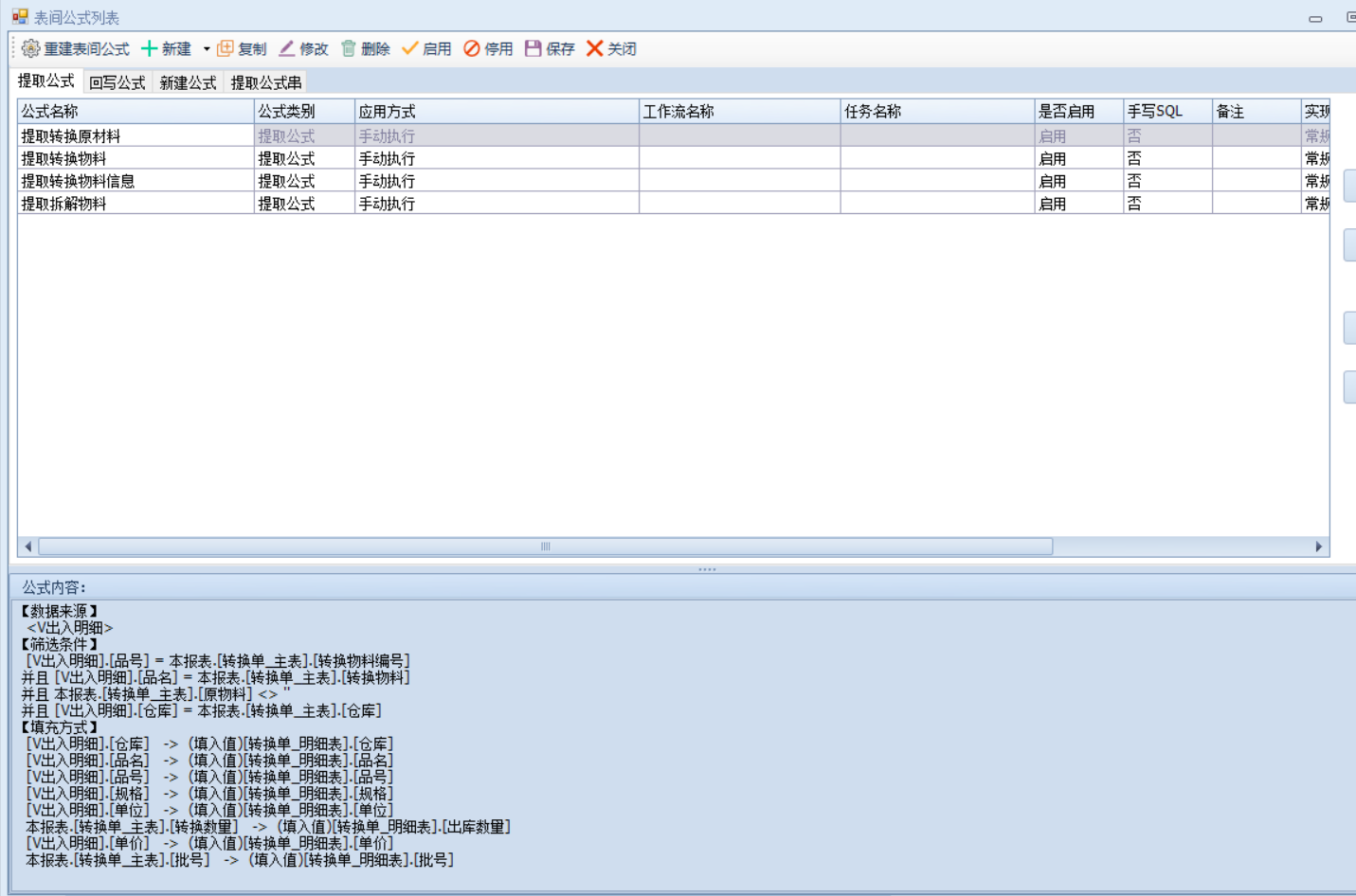The height and width of the screenshot is (896, 1356).
Task: Switch to the 回写公式 tab
Action: point(118,82)
